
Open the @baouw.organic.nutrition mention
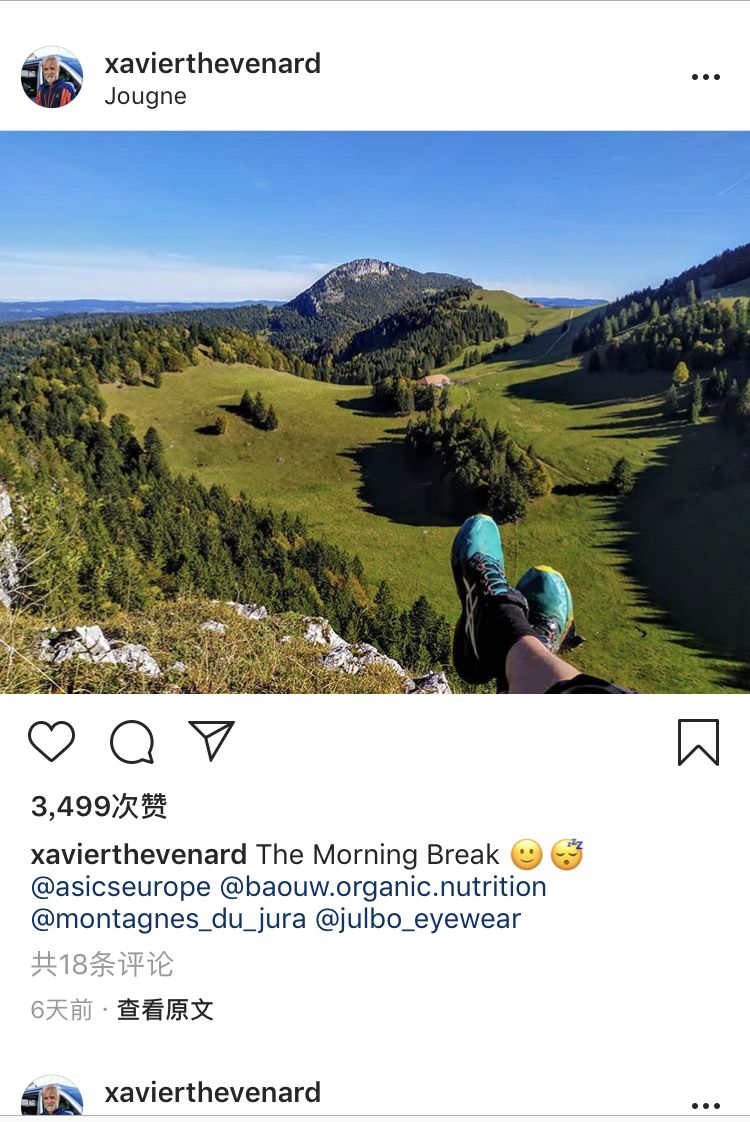pyautogui.click(x=383, y=887)
